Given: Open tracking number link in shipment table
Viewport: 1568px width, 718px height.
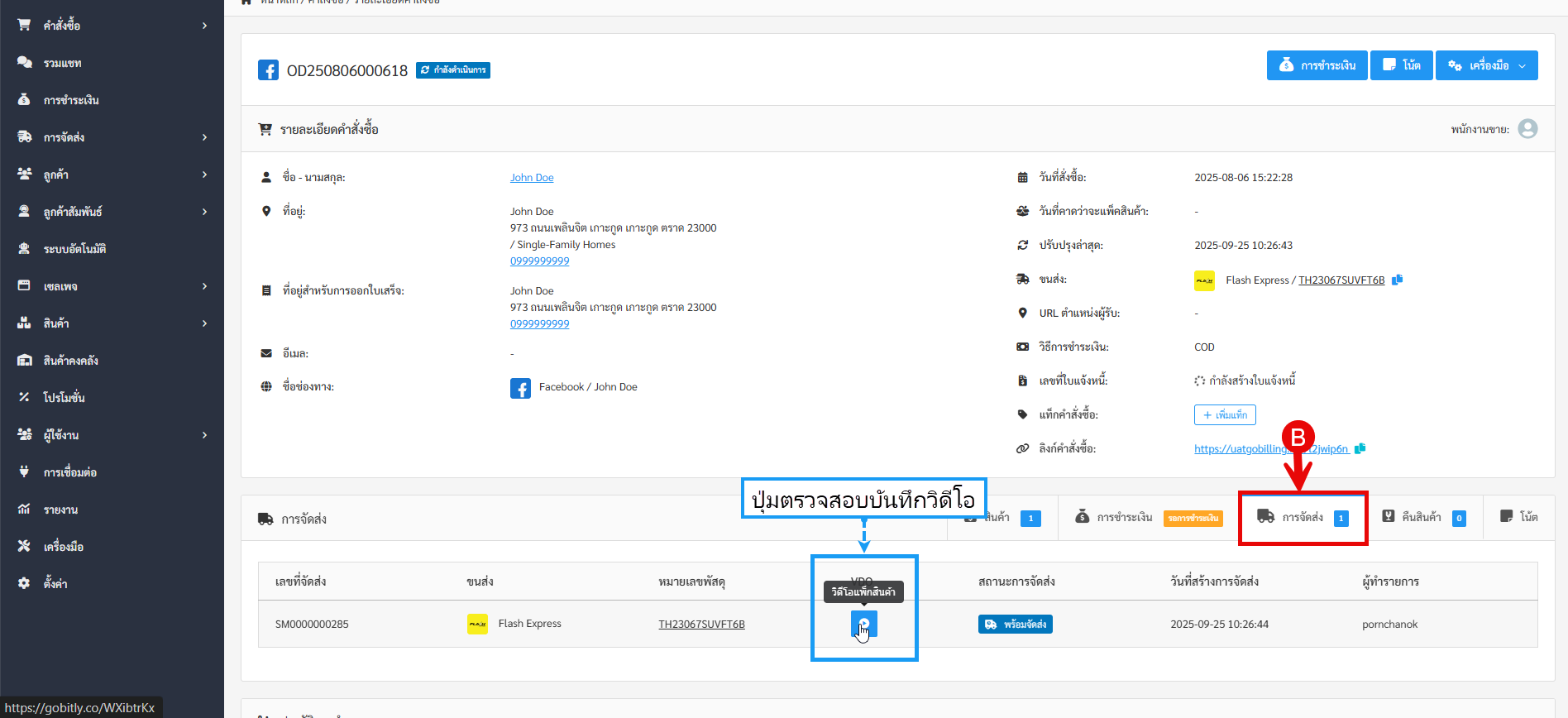Looking at the screenshot, I should click(x=701, y=625).
